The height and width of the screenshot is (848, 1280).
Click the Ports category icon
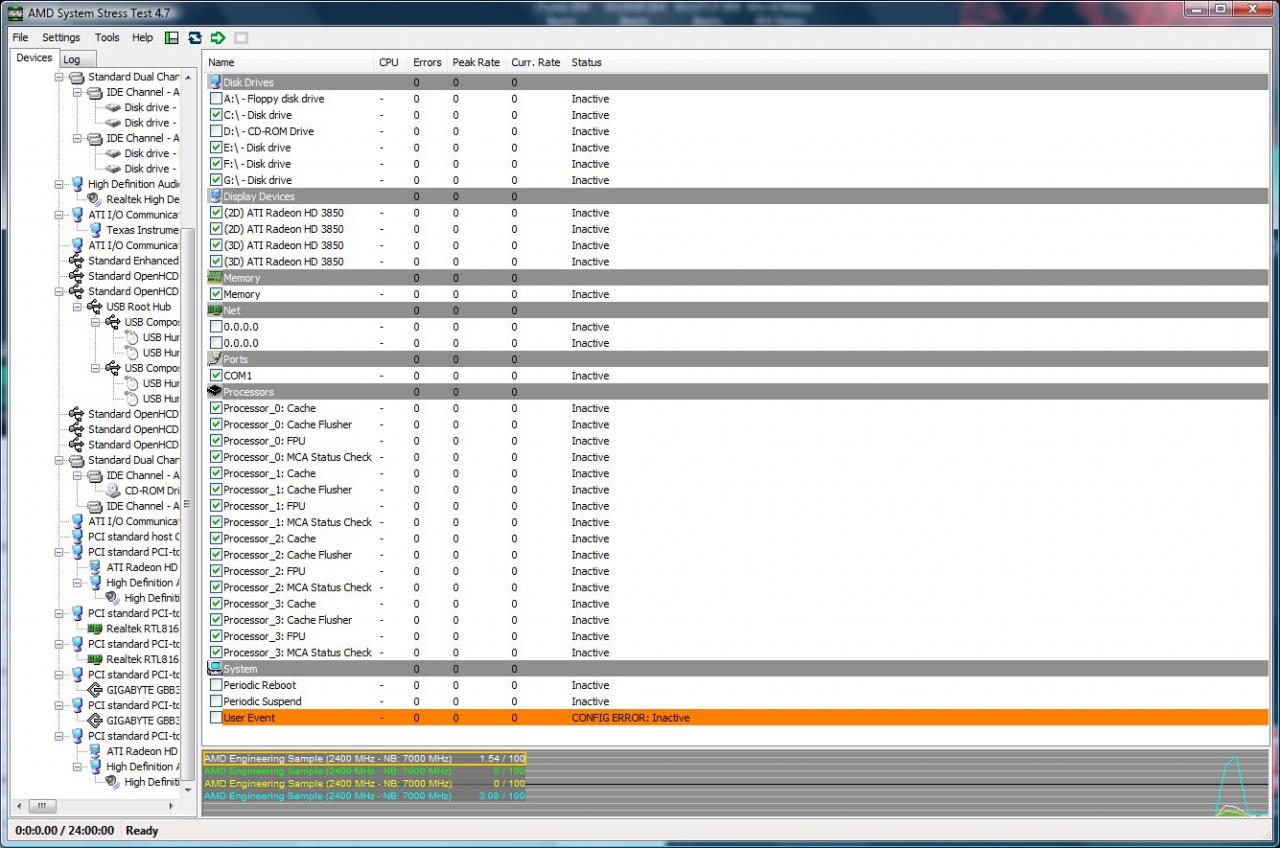(x=215, y=359)
